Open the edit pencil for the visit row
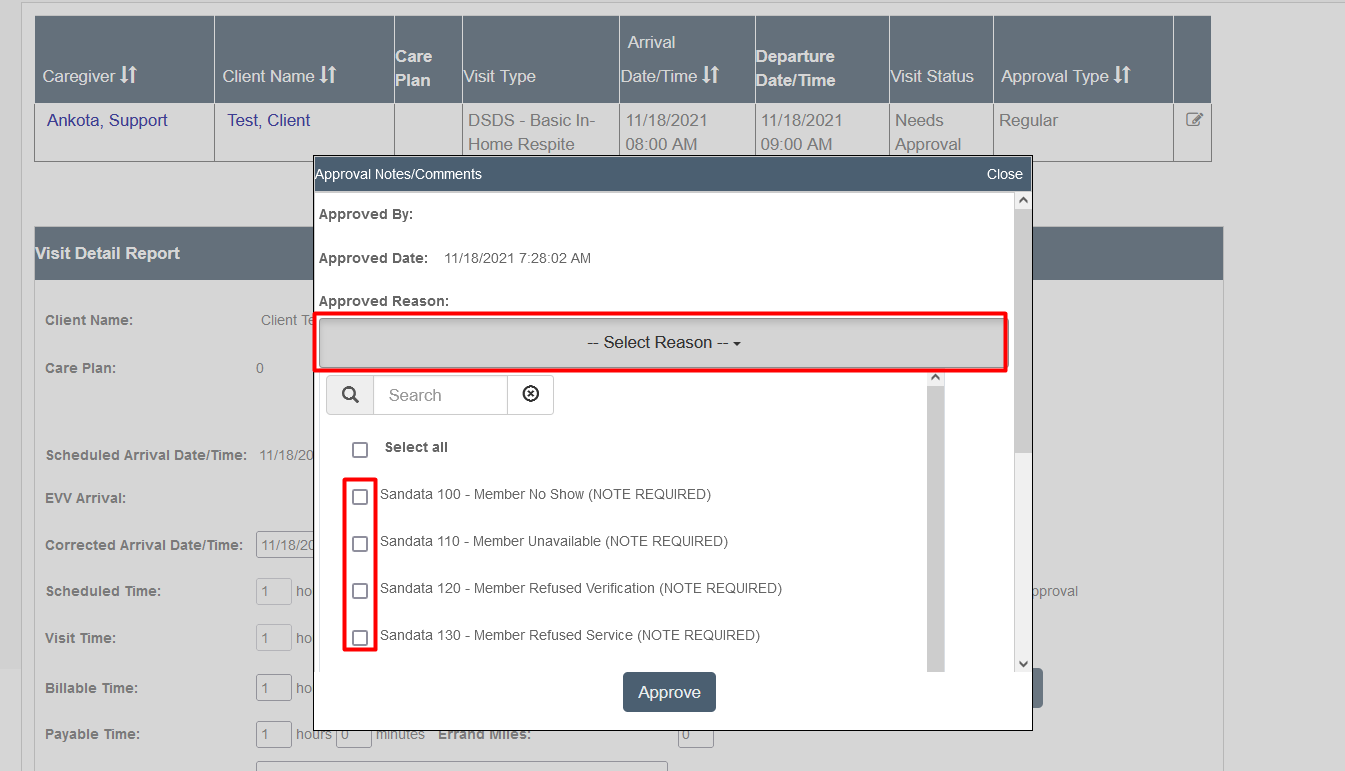 tap(1192, 118)
